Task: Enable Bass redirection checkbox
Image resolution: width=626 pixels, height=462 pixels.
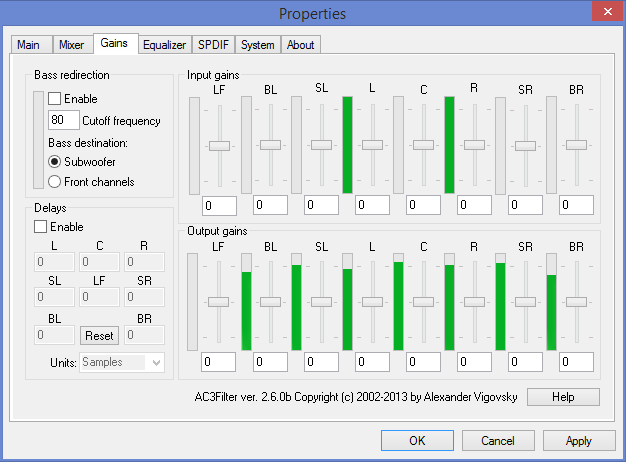Action: pyautogui.click(x=55, y=99)
